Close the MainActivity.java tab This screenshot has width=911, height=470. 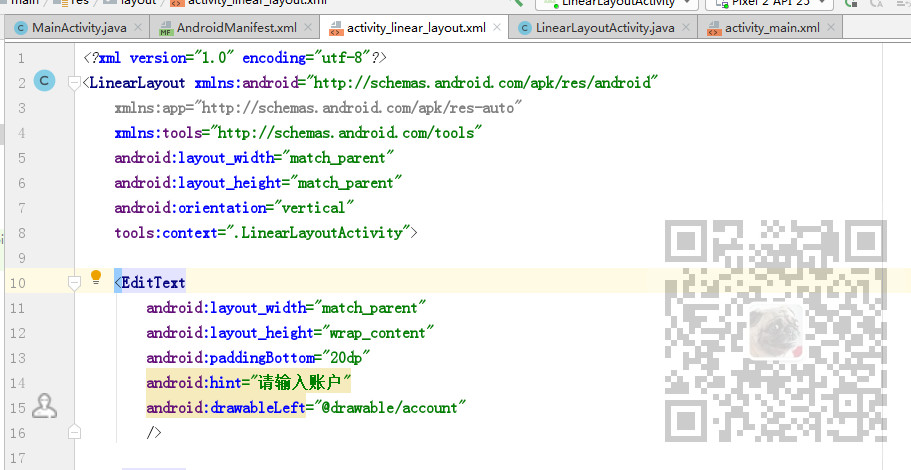click(138, 27)
